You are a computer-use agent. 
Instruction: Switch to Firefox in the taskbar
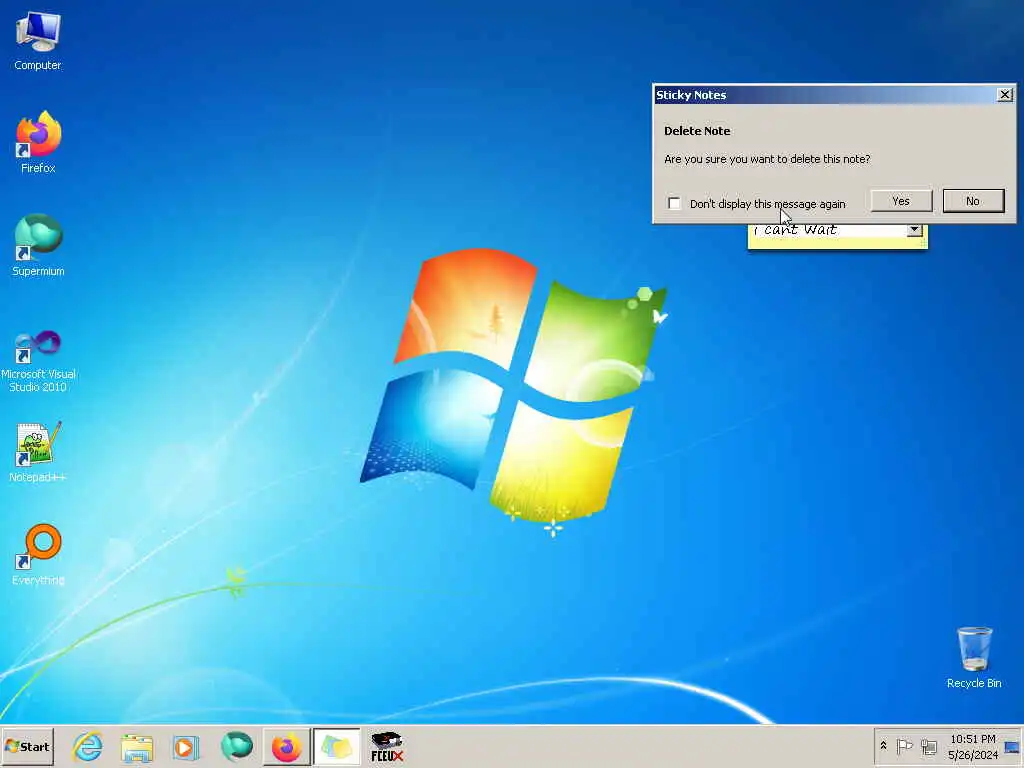click(x=287, y=746)
